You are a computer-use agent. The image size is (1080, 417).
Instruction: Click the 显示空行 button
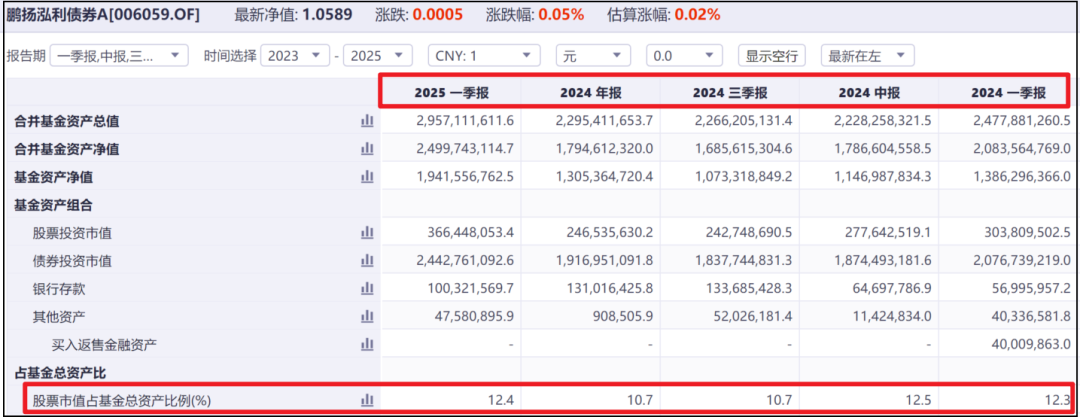(771, 56)
